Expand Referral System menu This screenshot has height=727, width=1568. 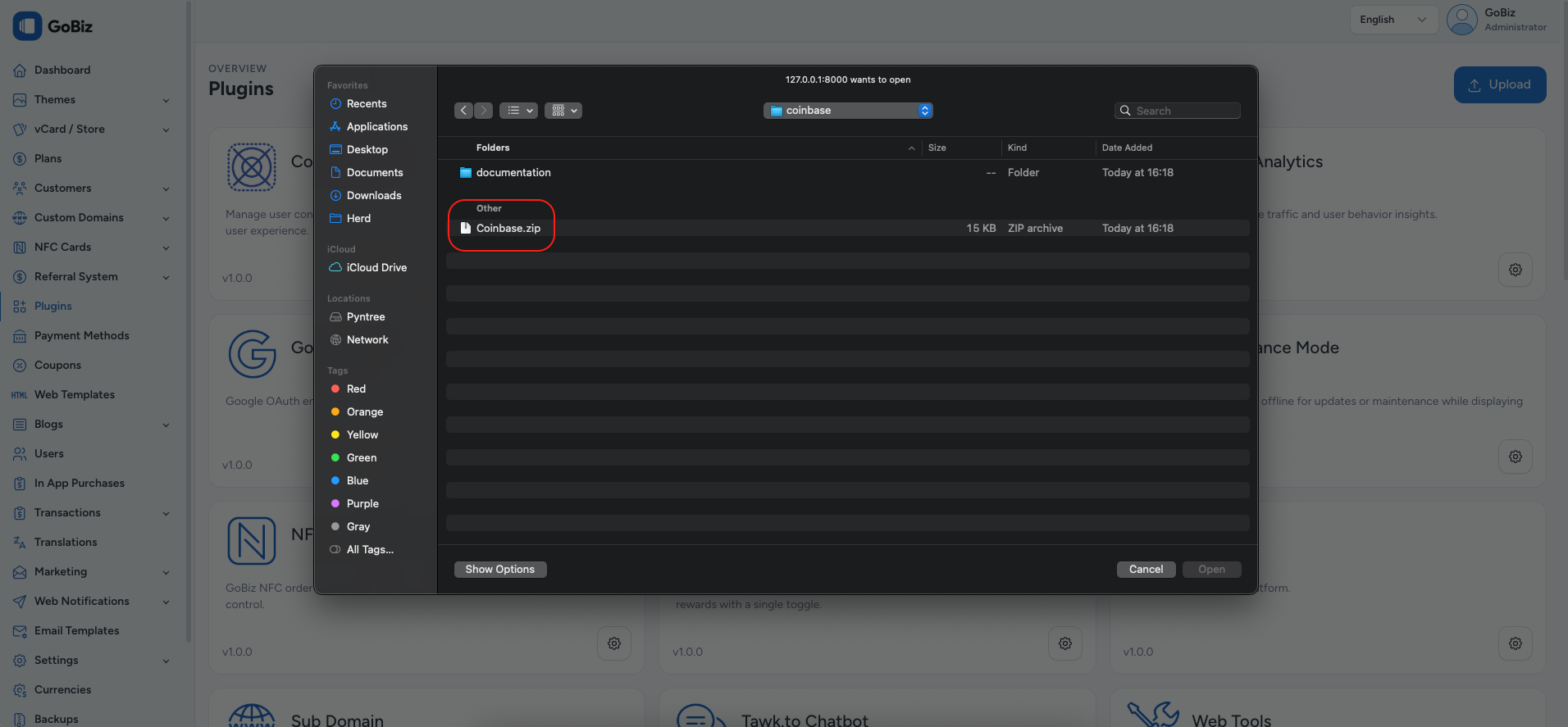pos(92,277)
